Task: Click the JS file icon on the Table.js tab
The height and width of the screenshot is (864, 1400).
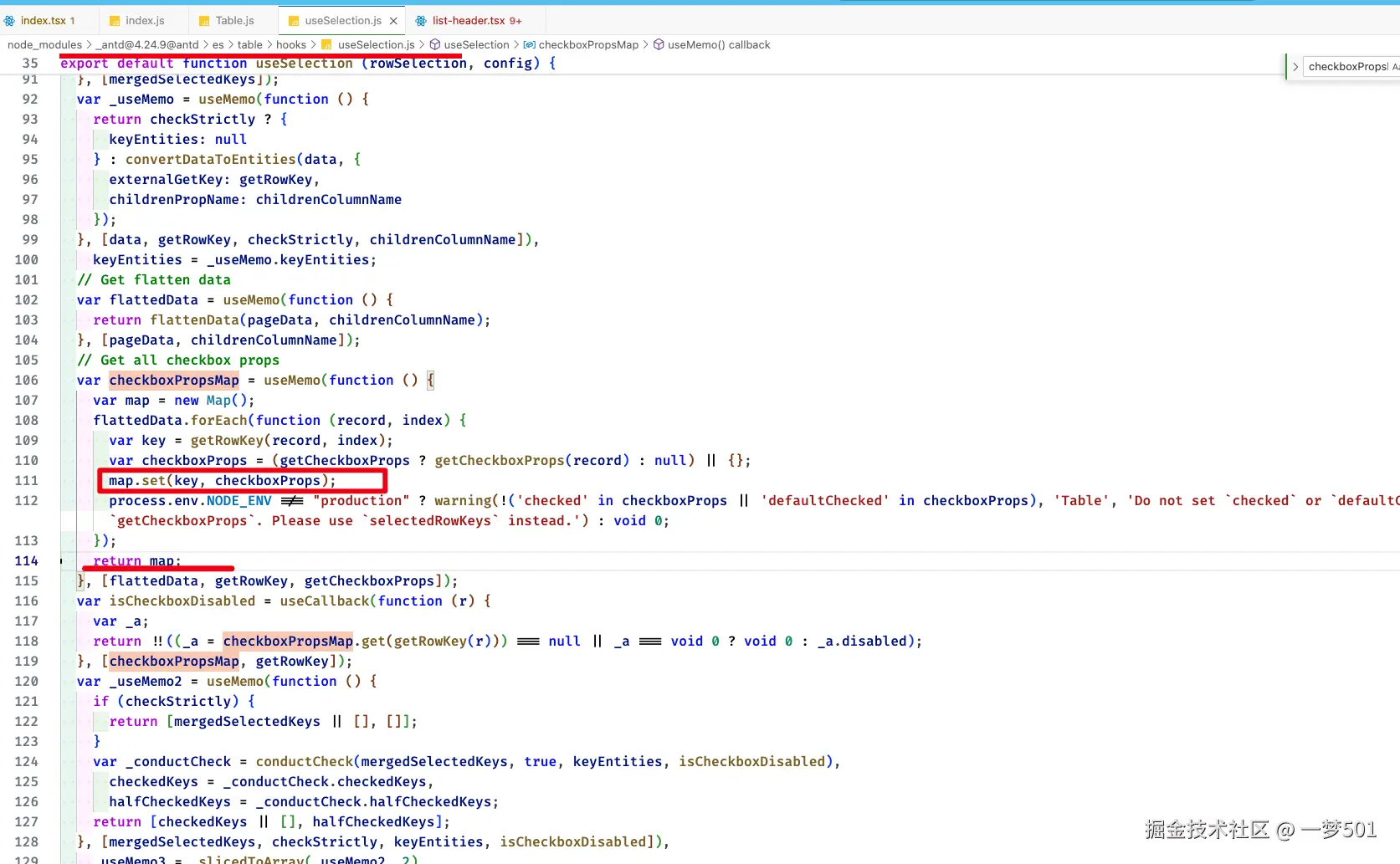Action: [x=204, y=21]
